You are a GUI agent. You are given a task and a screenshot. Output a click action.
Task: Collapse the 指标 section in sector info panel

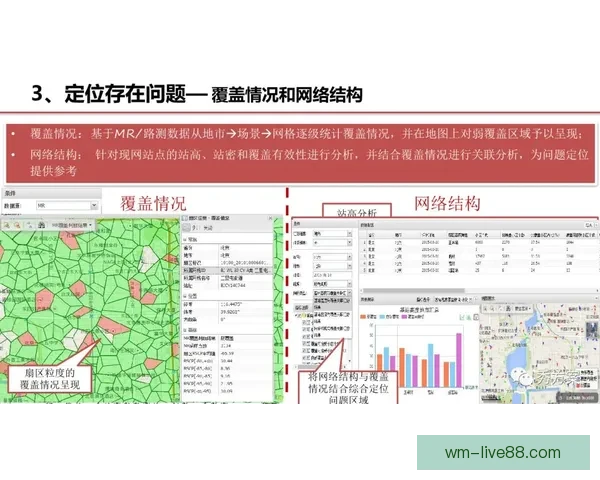pos(185,330)
